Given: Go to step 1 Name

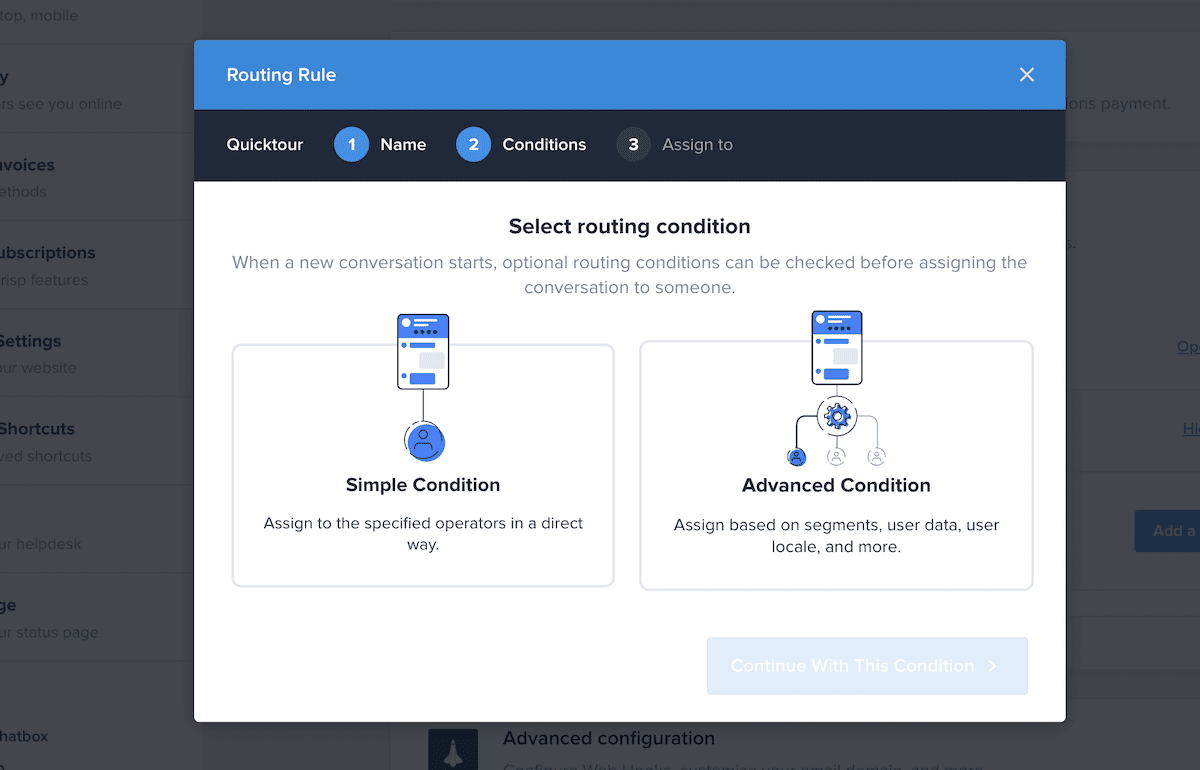Looking at the screenshot, I should click(380, 145).
